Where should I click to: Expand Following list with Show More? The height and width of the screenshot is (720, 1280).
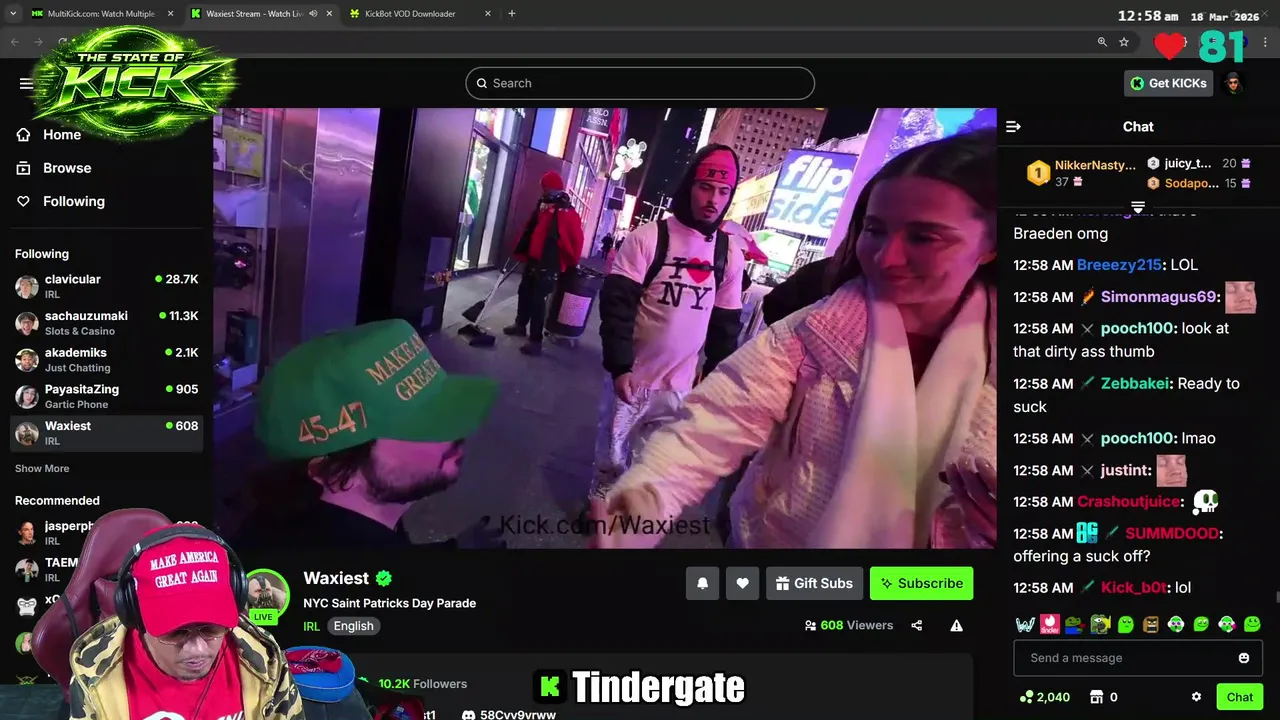[x=42, y=468]
